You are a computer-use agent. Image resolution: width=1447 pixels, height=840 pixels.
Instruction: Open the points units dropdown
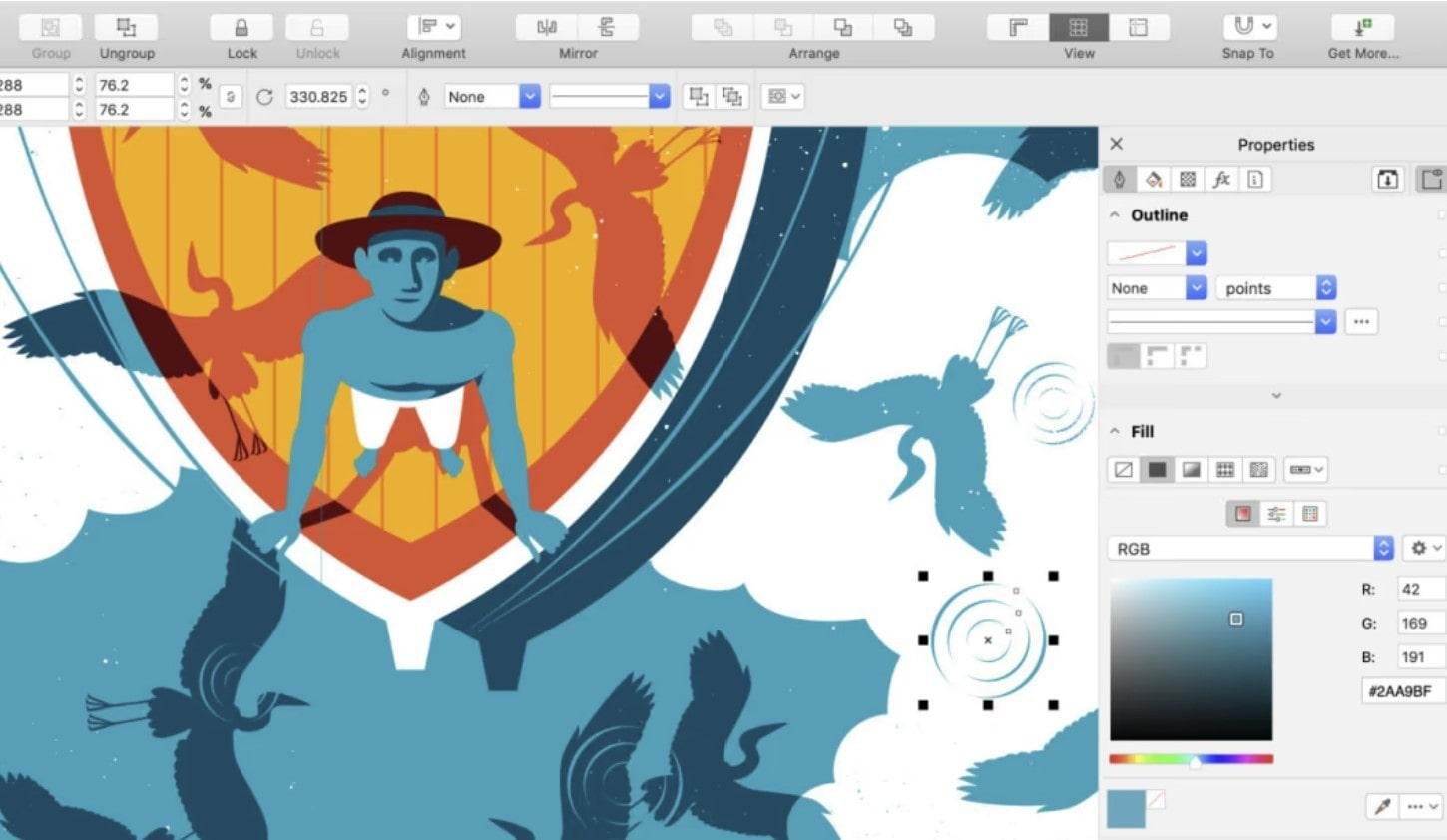coord(1326,288)
